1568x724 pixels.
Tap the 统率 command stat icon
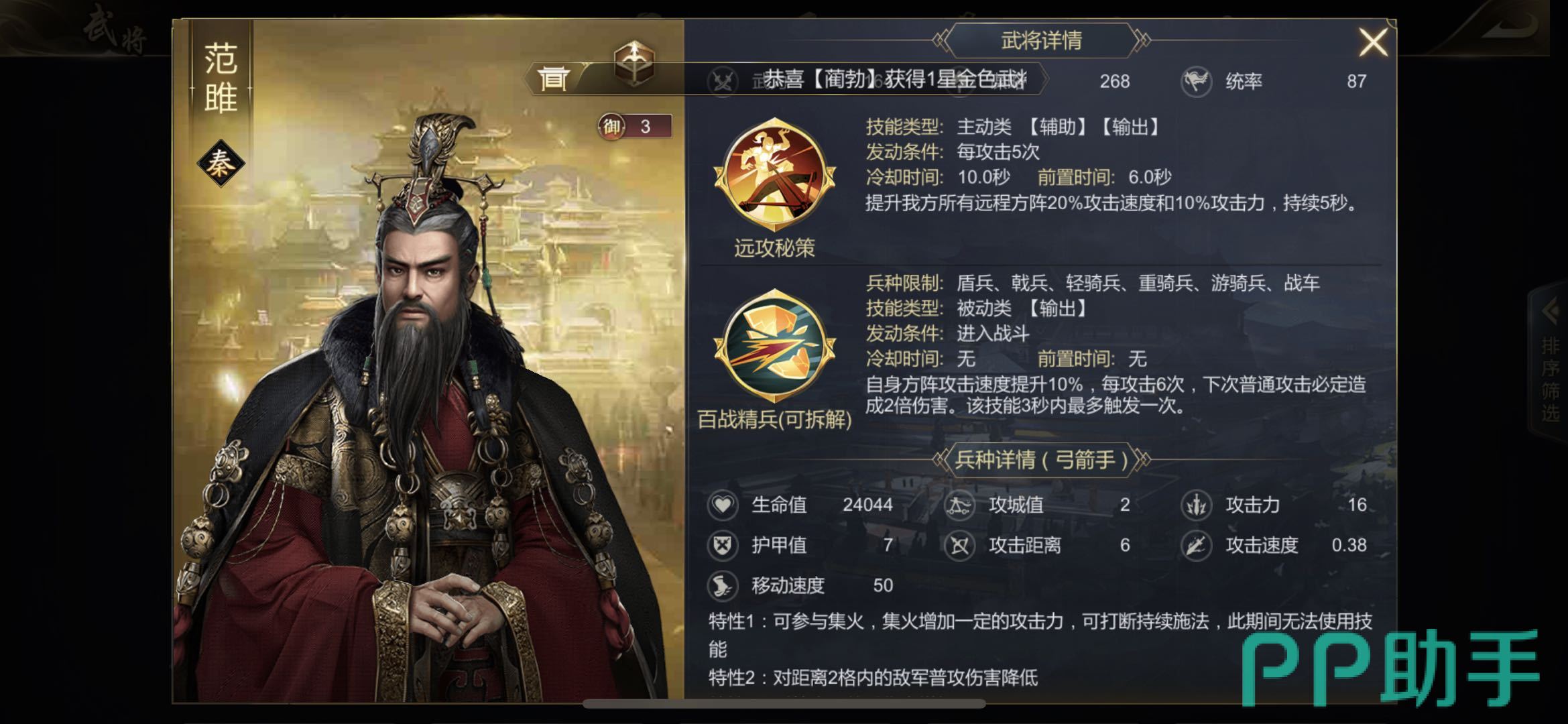(1197, 81)
